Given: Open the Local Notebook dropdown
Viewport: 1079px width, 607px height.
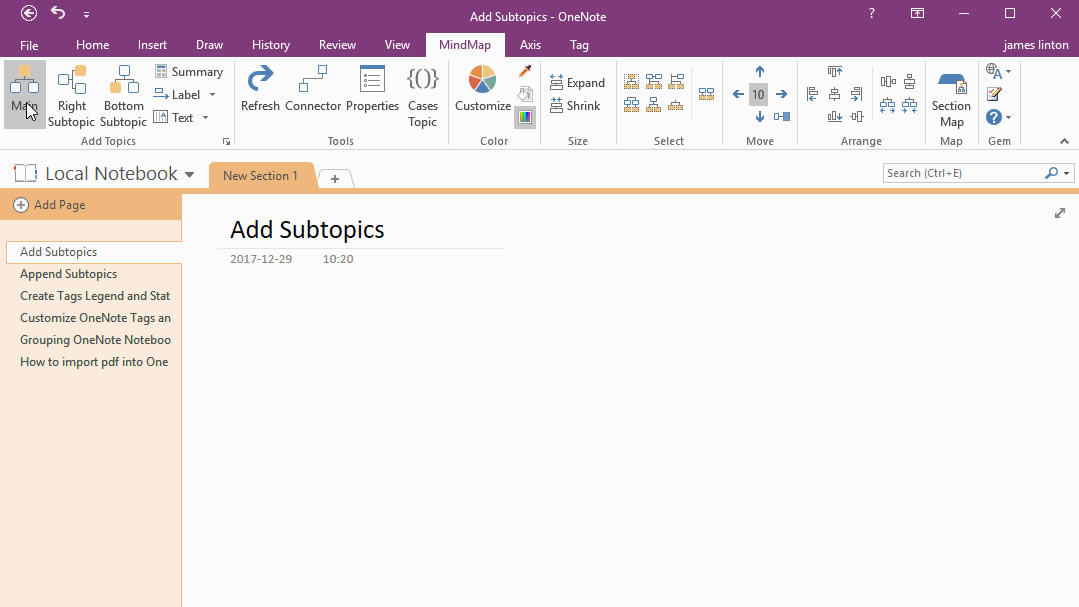Looking at the screenshot, I should [x=191, y=173].
